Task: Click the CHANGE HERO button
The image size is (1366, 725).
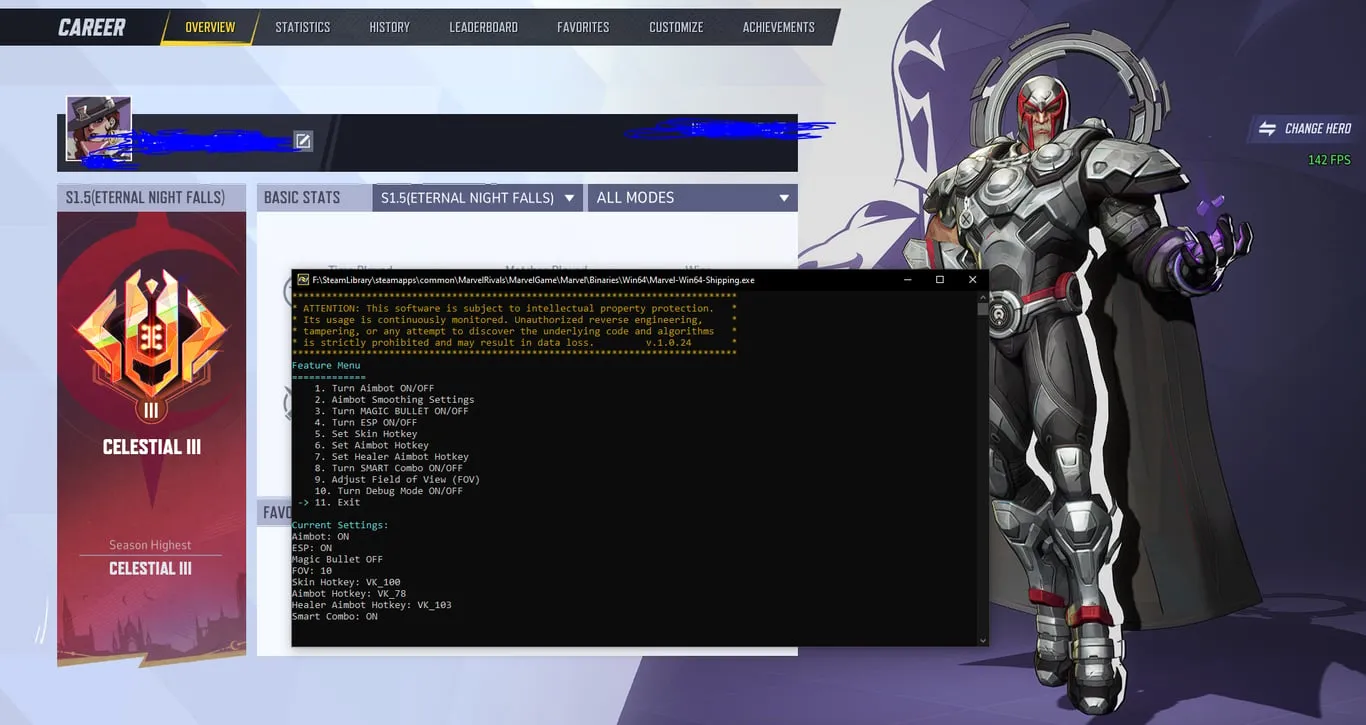Action: pyautogui.click(x=1306, y=128)
